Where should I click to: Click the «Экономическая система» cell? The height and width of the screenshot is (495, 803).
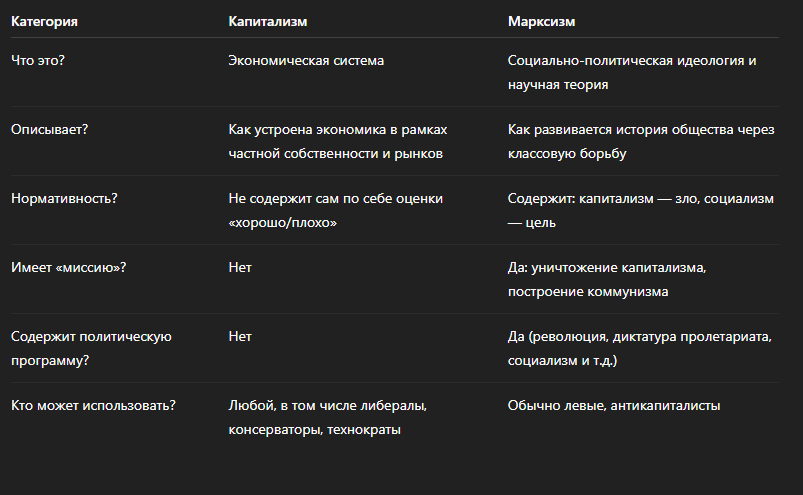(x=306, y=60)
